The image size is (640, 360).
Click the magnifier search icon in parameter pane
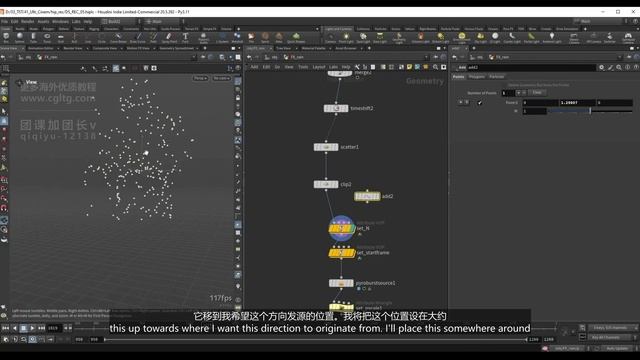(x=619, y=67)
